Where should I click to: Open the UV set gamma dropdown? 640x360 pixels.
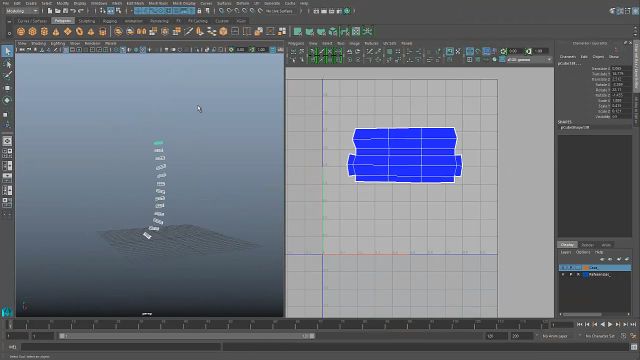pyautogui.click(x=529, y=60)
